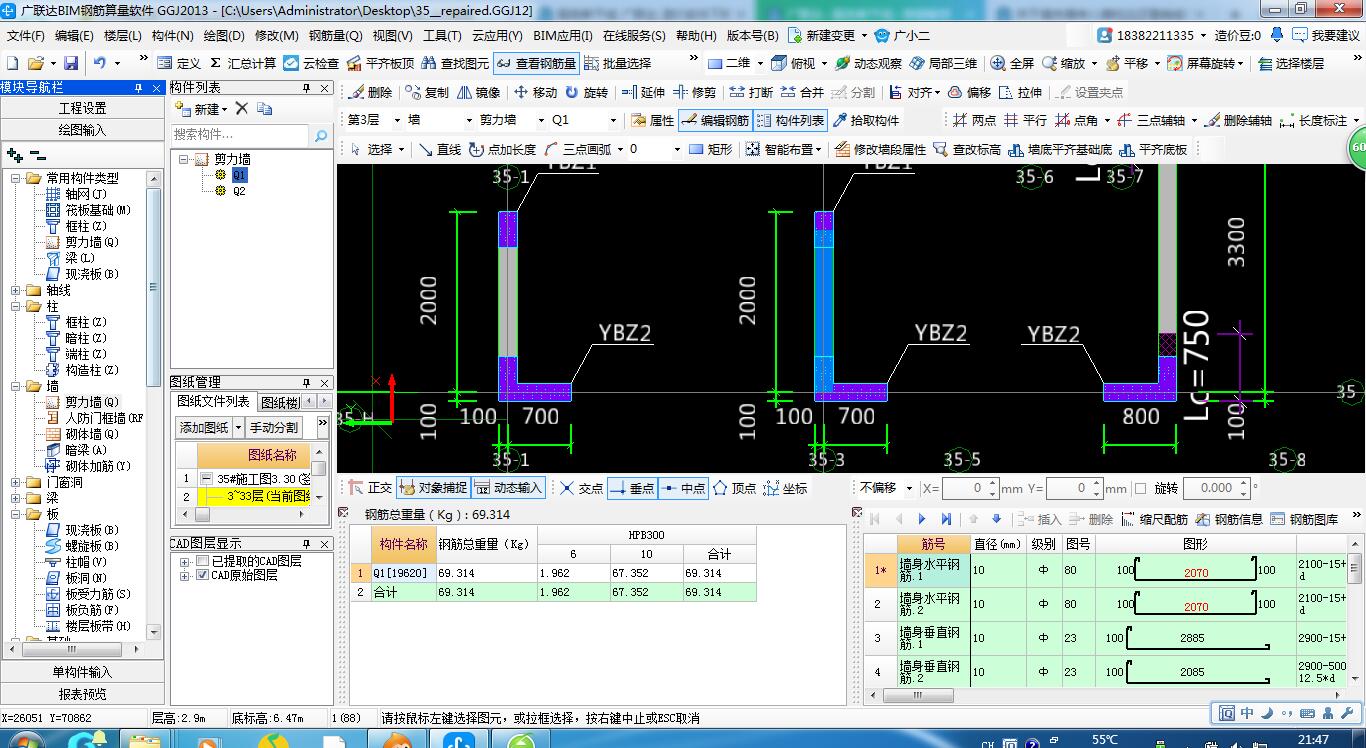Toggle 动态输入 dynamic input
This screenshot has width=1366, height=748.
(508, 488)
